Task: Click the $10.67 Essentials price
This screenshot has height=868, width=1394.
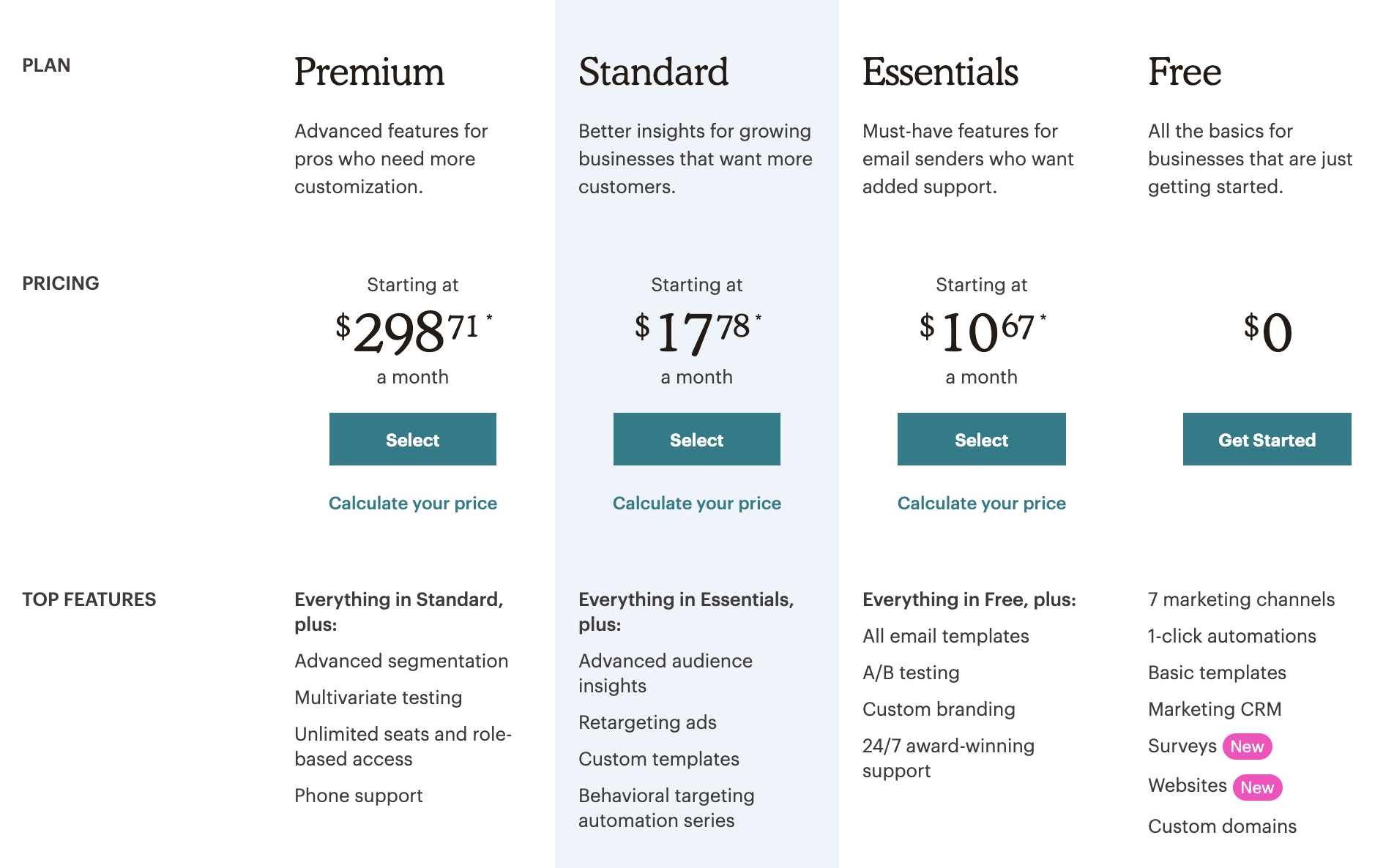Action: click(x=981, y=332)
